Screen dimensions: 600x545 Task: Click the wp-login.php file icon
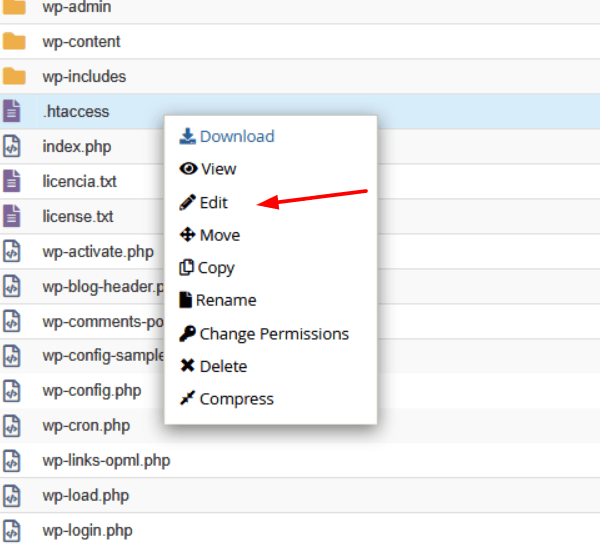point(11,530)
